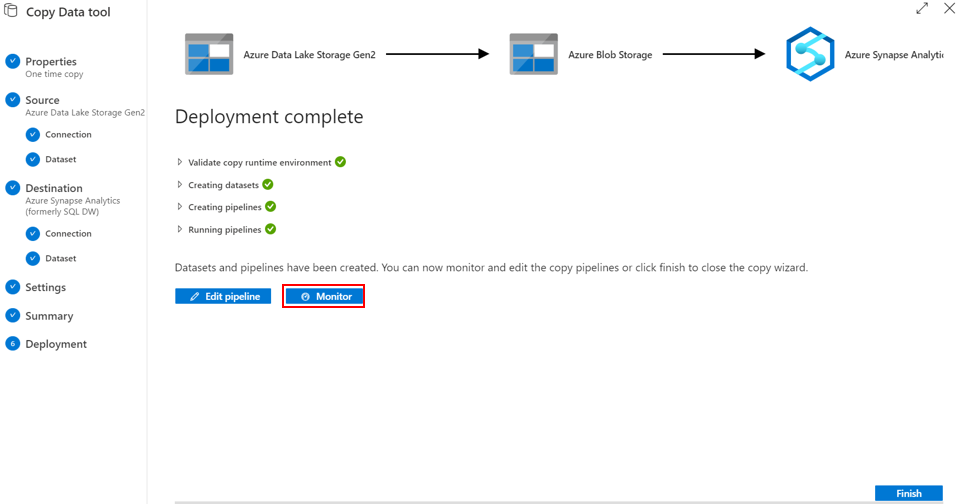This screenshot has width=960, height=504.
Task: Open the Source step in sidebar
Action: tap(42, 100)
